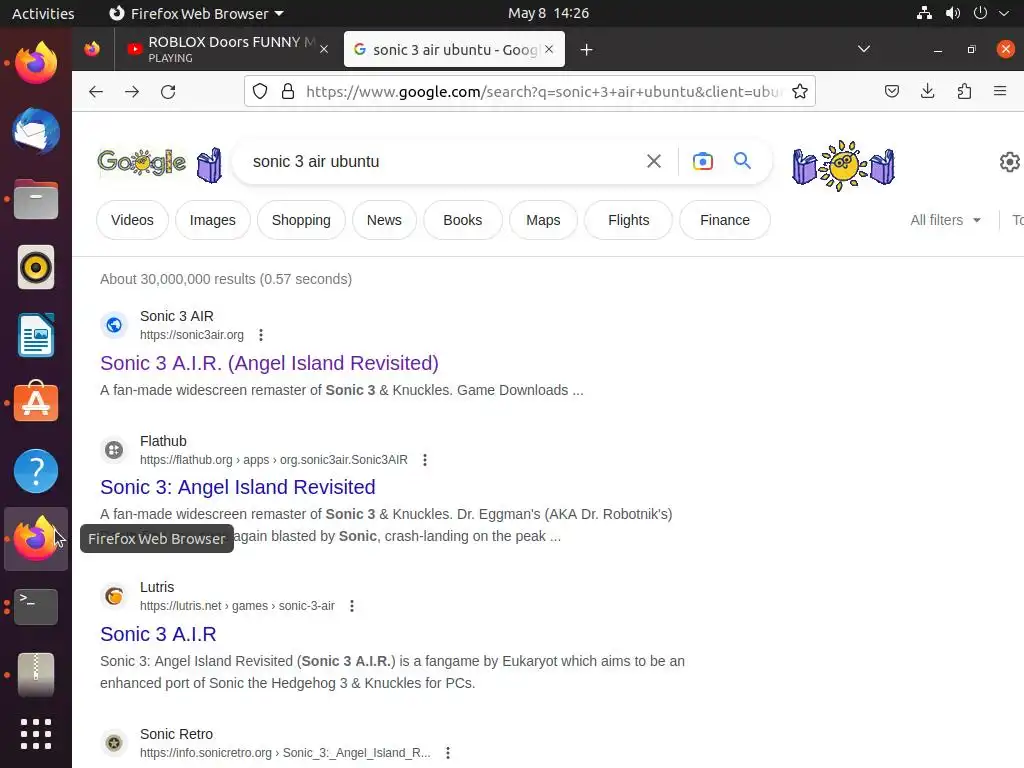Click the Google search input field
Screen dimensions: 1024x768
pyautogui.click(x=444, y=161)
